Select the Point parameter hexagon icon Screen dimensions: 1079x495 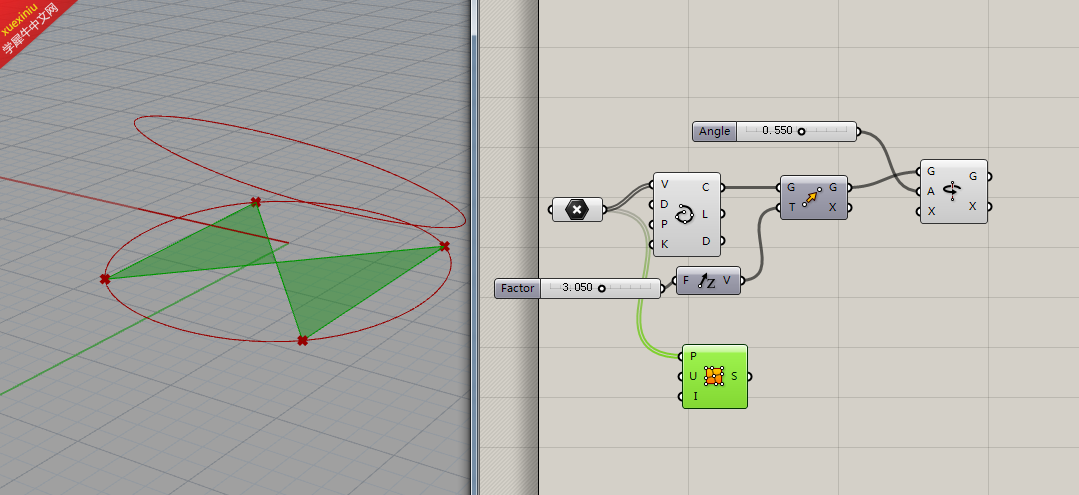coord(577,209)
